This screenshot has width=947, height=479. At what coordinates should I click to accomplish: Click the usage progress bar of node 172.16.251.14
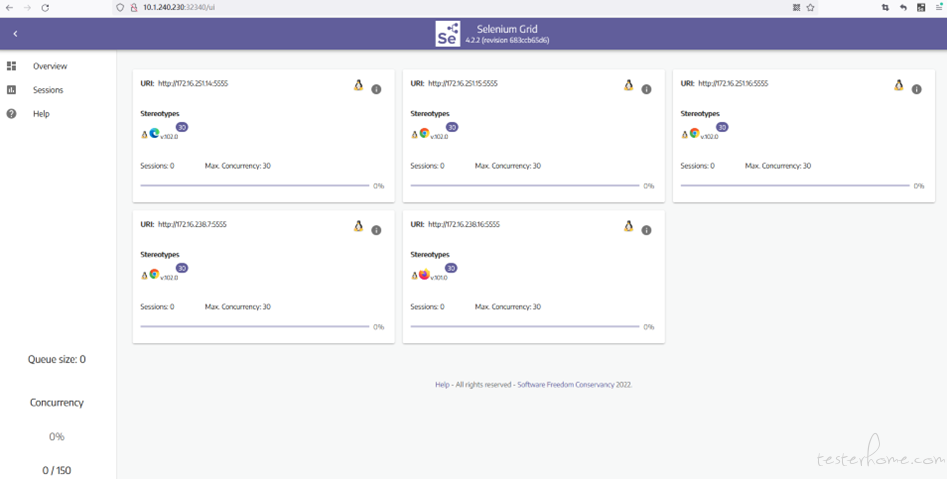[x=254, y=185]
